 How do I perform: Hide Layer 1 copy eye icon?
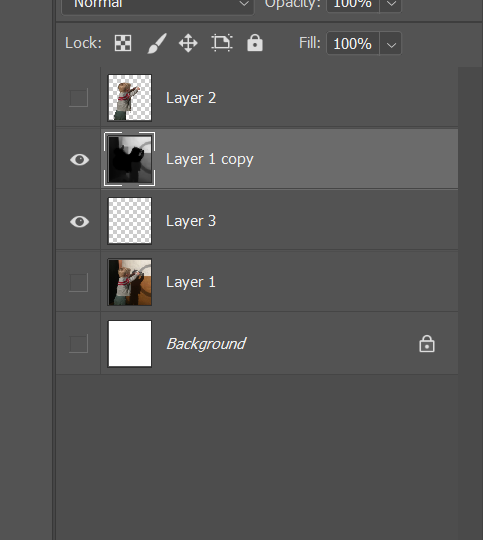[80, 160]
